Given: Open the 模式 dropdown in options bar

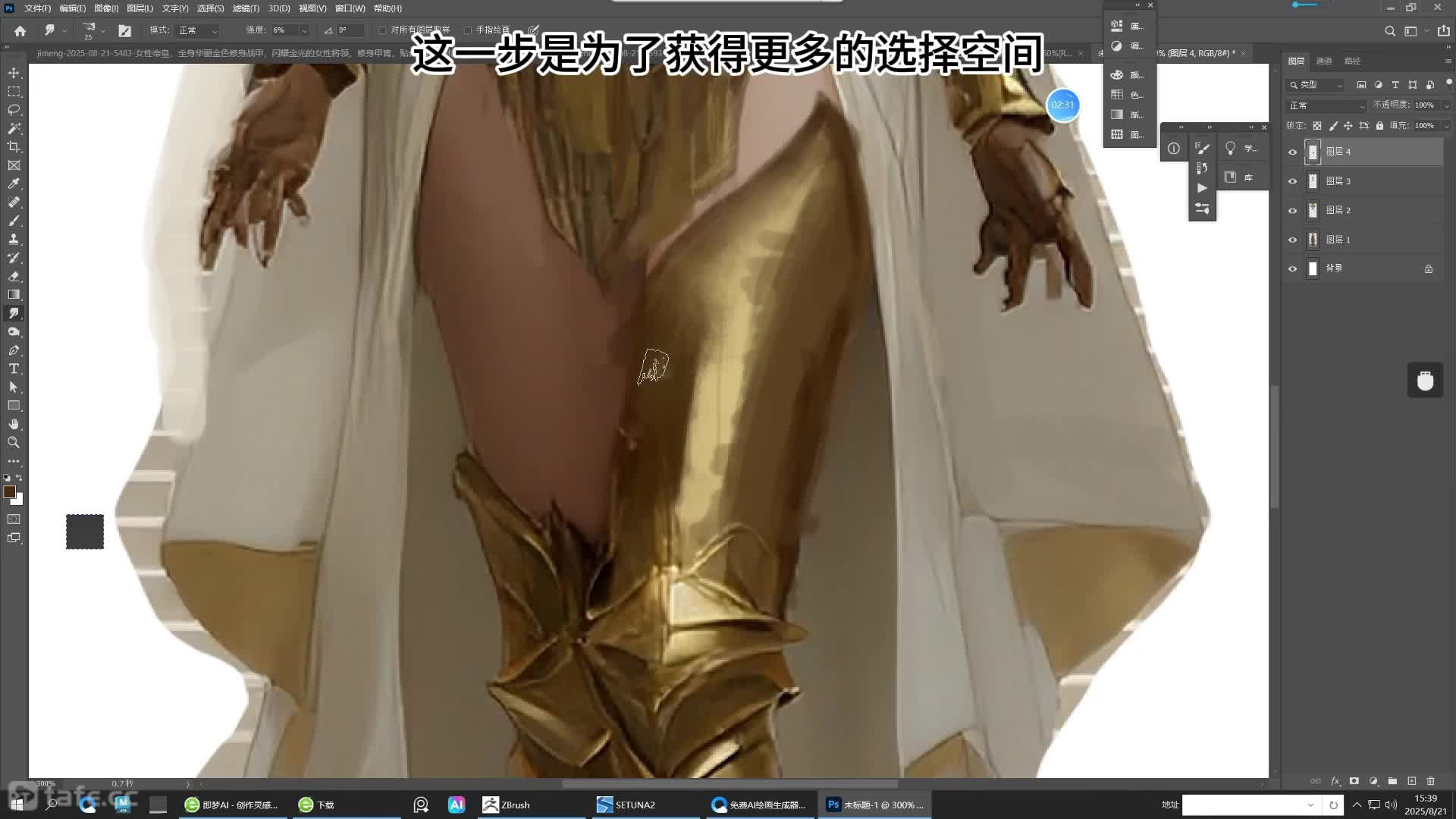Looking at the screenshot, I should (198, 30).
